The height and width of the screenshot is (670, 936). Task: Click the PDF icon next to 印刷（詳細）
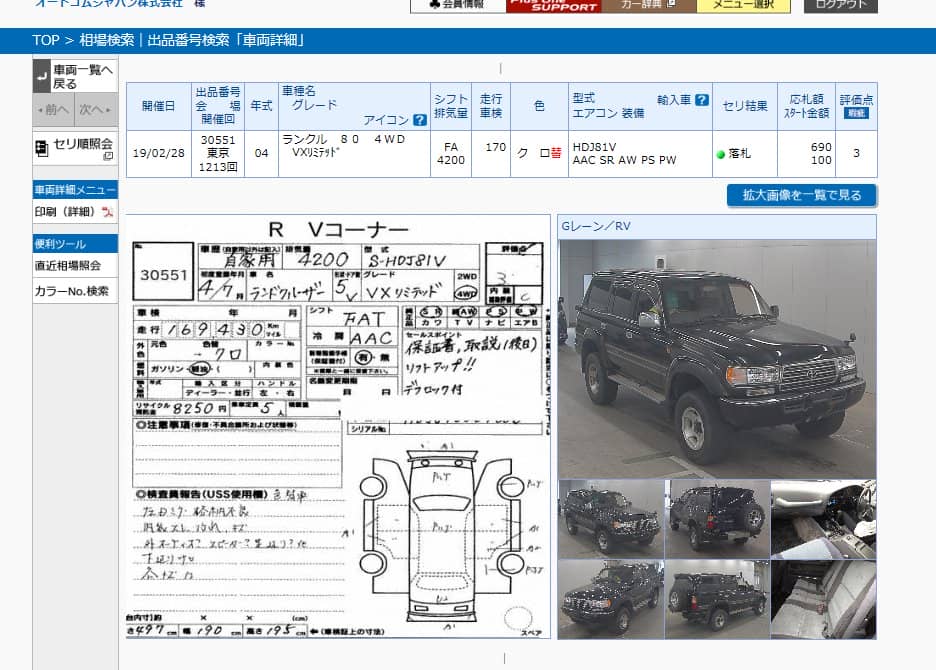107,212
